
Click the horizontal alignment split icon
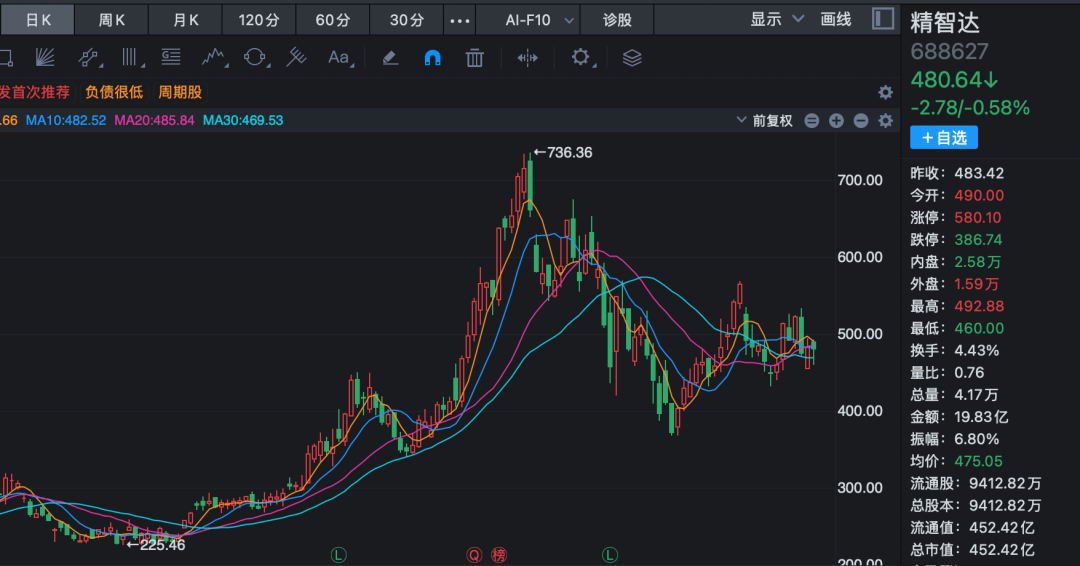528,58
